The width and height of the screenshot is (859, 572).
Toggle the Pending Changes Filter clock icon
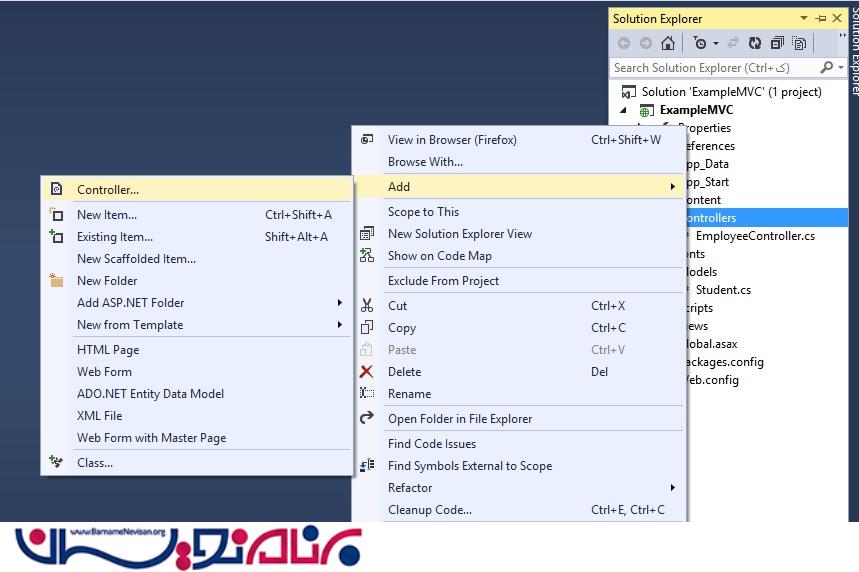[700, 43]
